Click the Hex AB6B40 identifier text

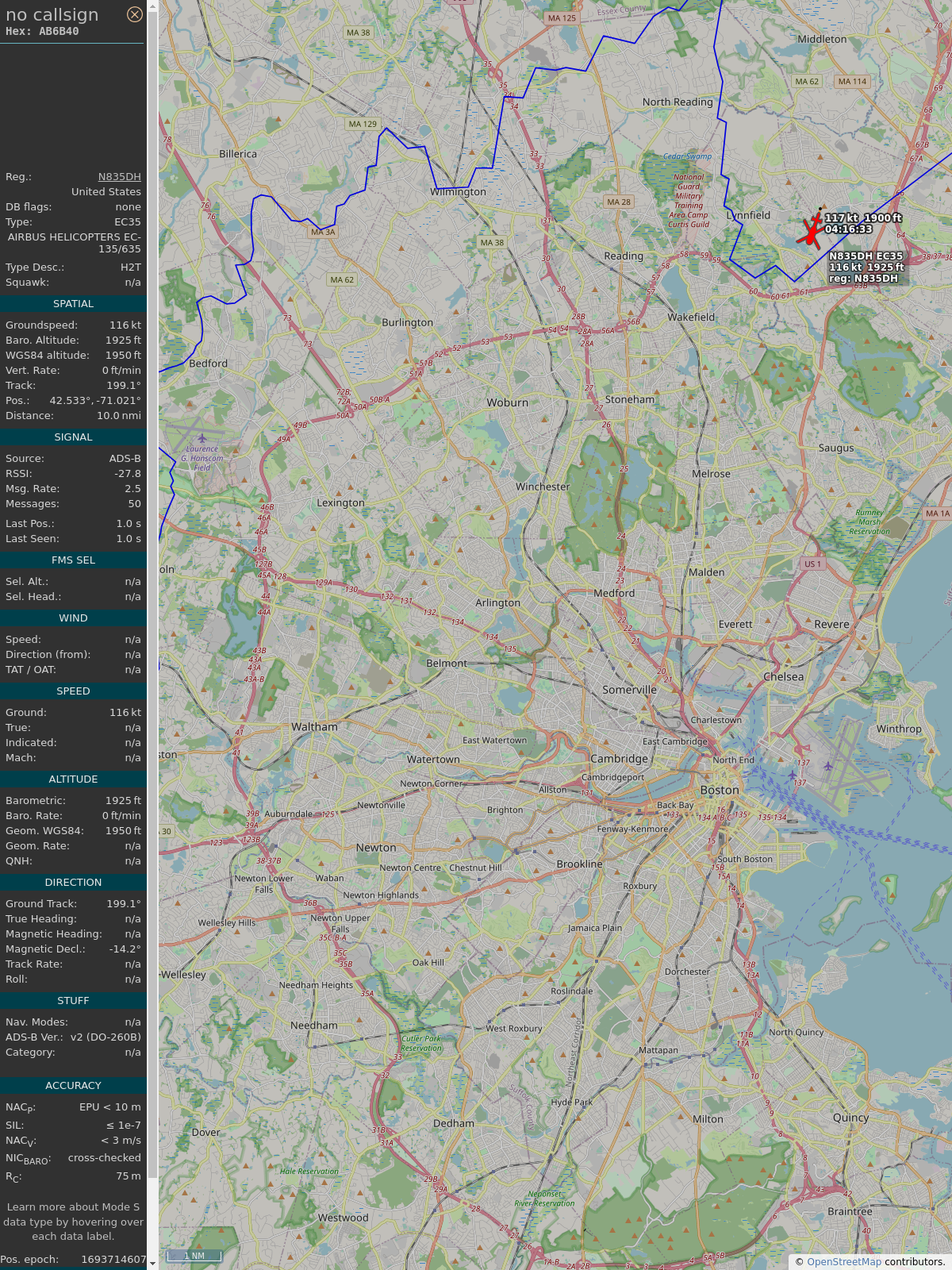tap(42, 32)
